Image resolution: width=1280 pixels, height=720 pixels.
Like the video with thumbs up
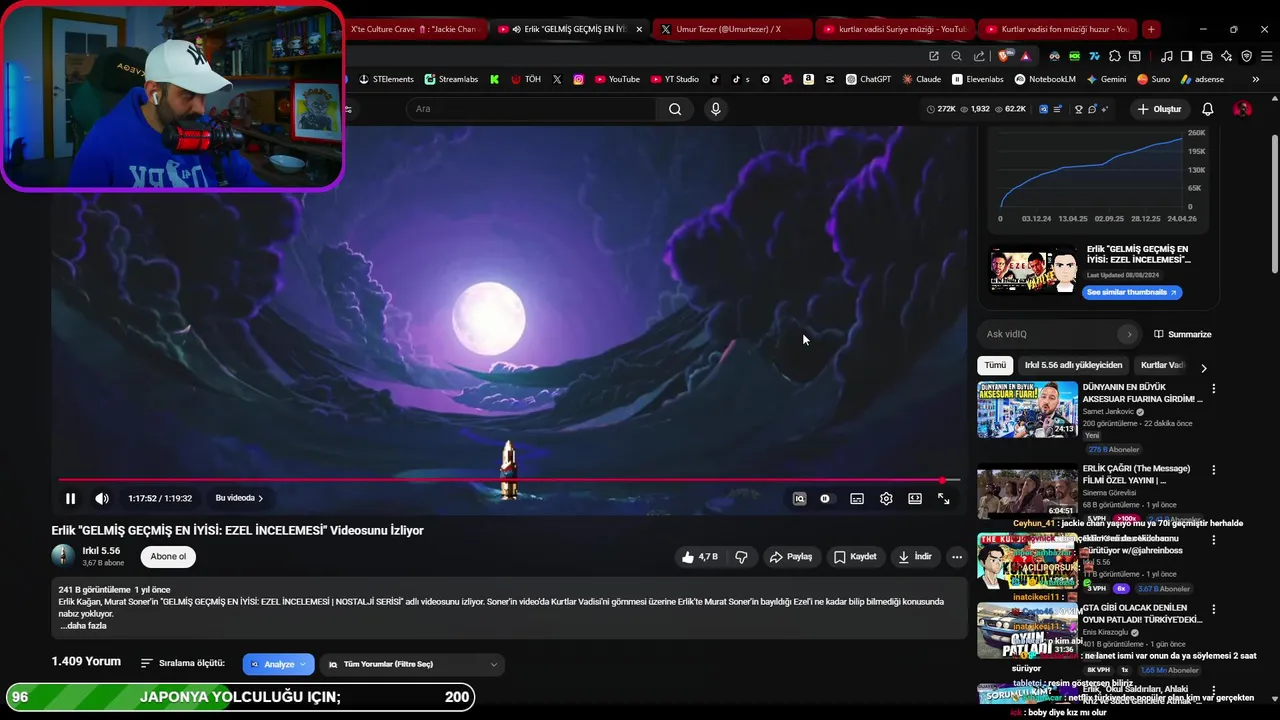point(699,557)
